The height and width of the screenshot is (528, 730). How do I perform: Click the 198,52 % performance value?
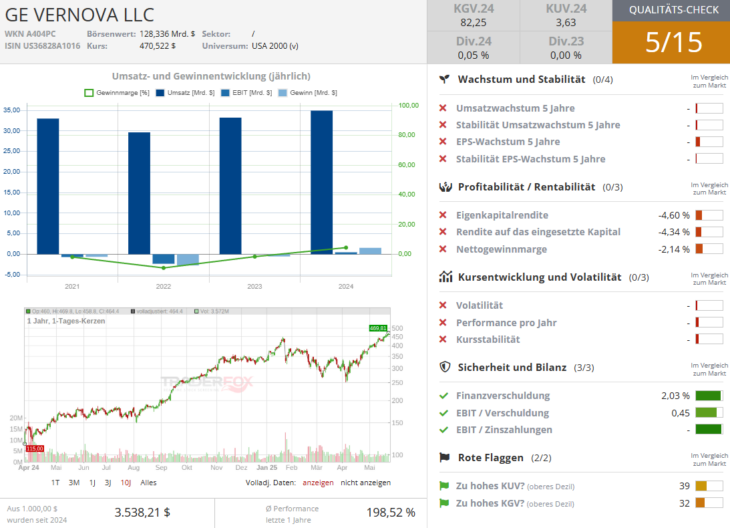(391, 513)
